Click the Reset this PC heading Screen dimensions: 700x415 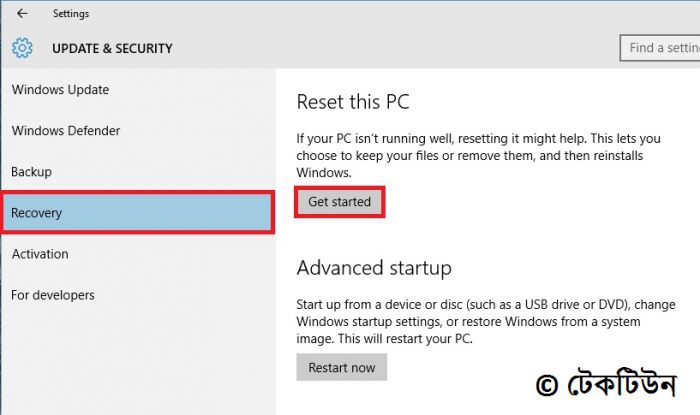[x=353, y=102]
